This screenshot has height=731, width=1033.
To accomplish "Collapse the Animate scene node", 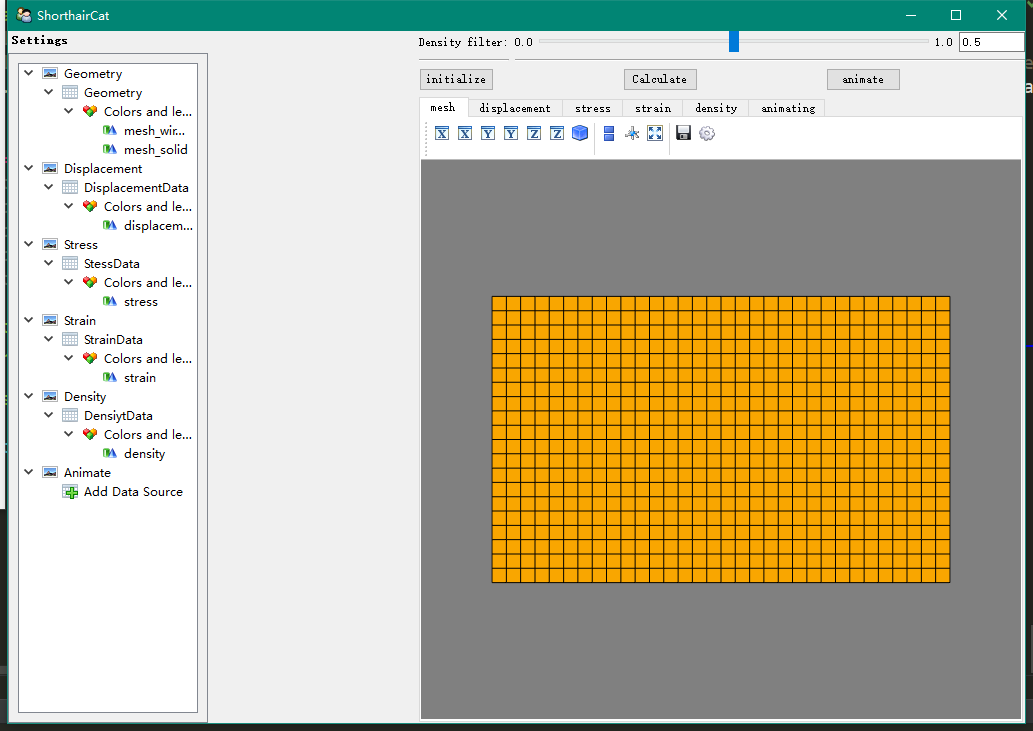I will [28, 472].
